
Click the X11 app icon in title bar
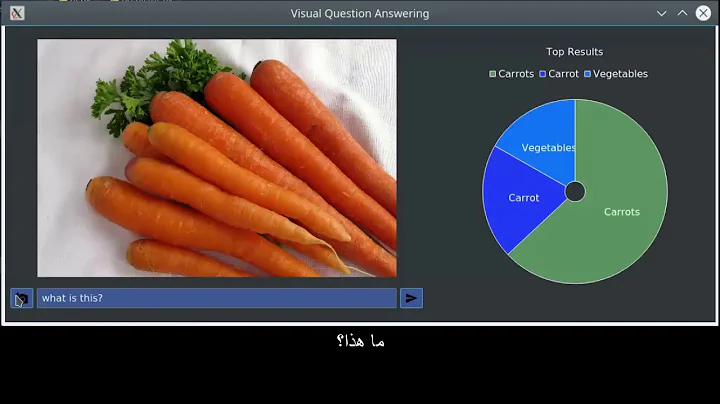(17, 13)
